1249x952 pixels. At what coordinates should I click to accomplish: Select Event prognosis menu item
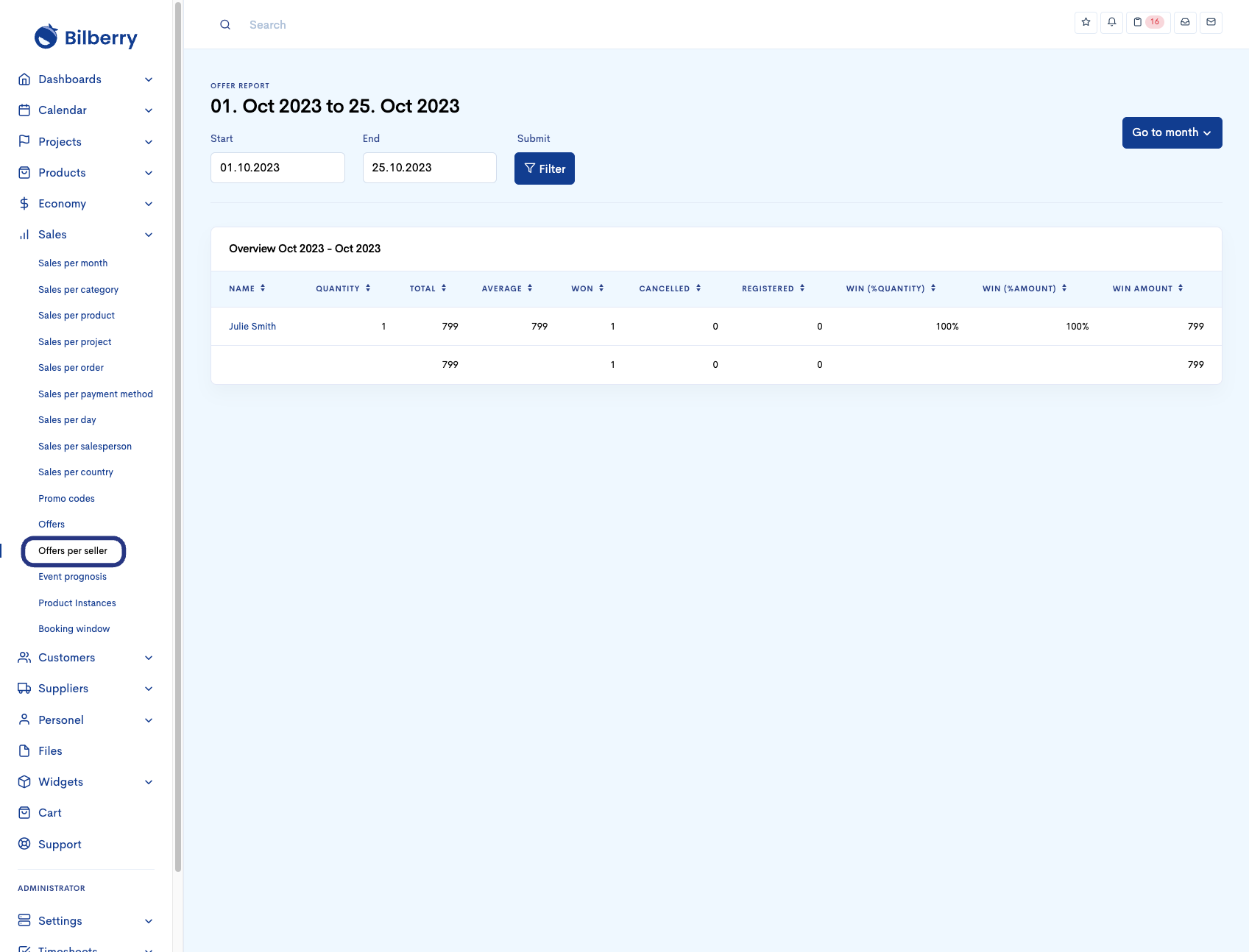[x=72, y=577]
